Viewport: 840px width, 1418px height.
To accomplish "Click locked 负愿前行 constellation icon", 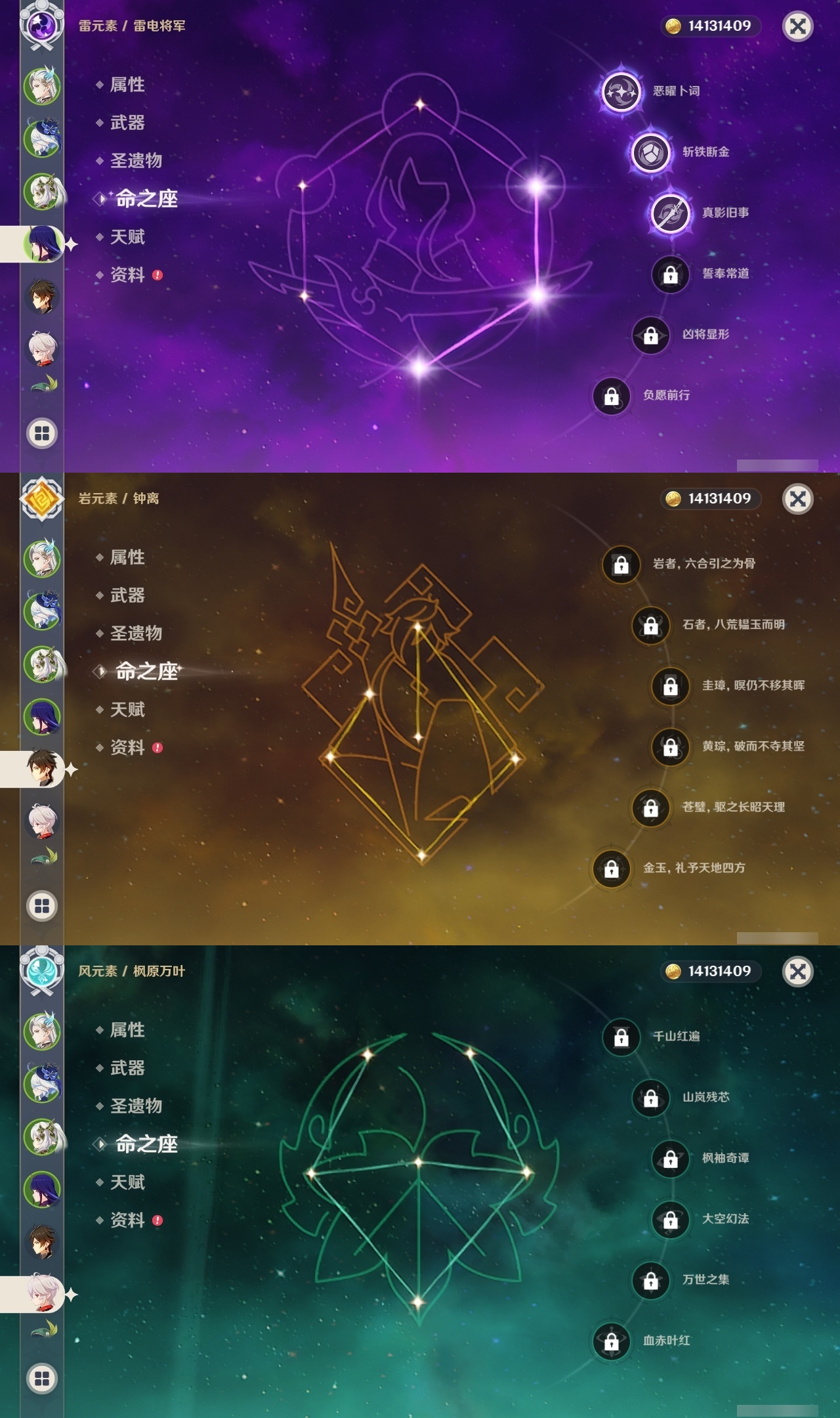I will pos(611,396).
